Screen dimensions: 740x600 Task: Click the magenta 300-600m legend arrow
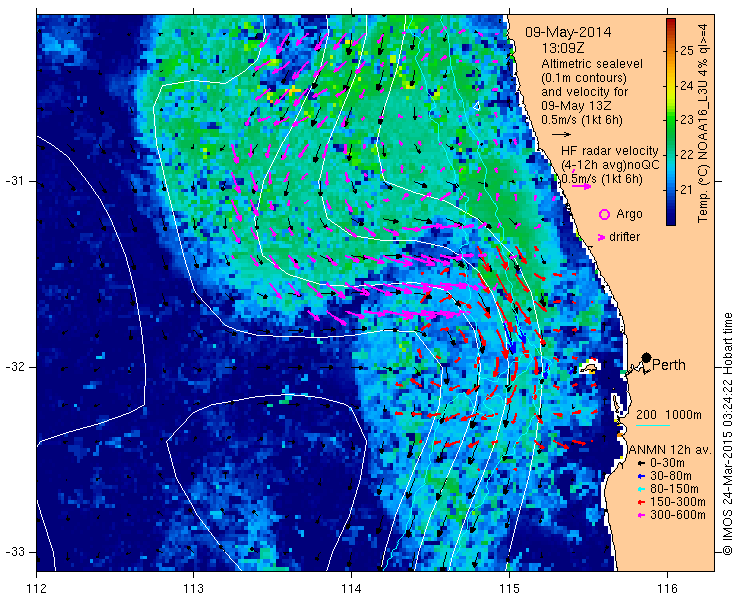point(641,515)
